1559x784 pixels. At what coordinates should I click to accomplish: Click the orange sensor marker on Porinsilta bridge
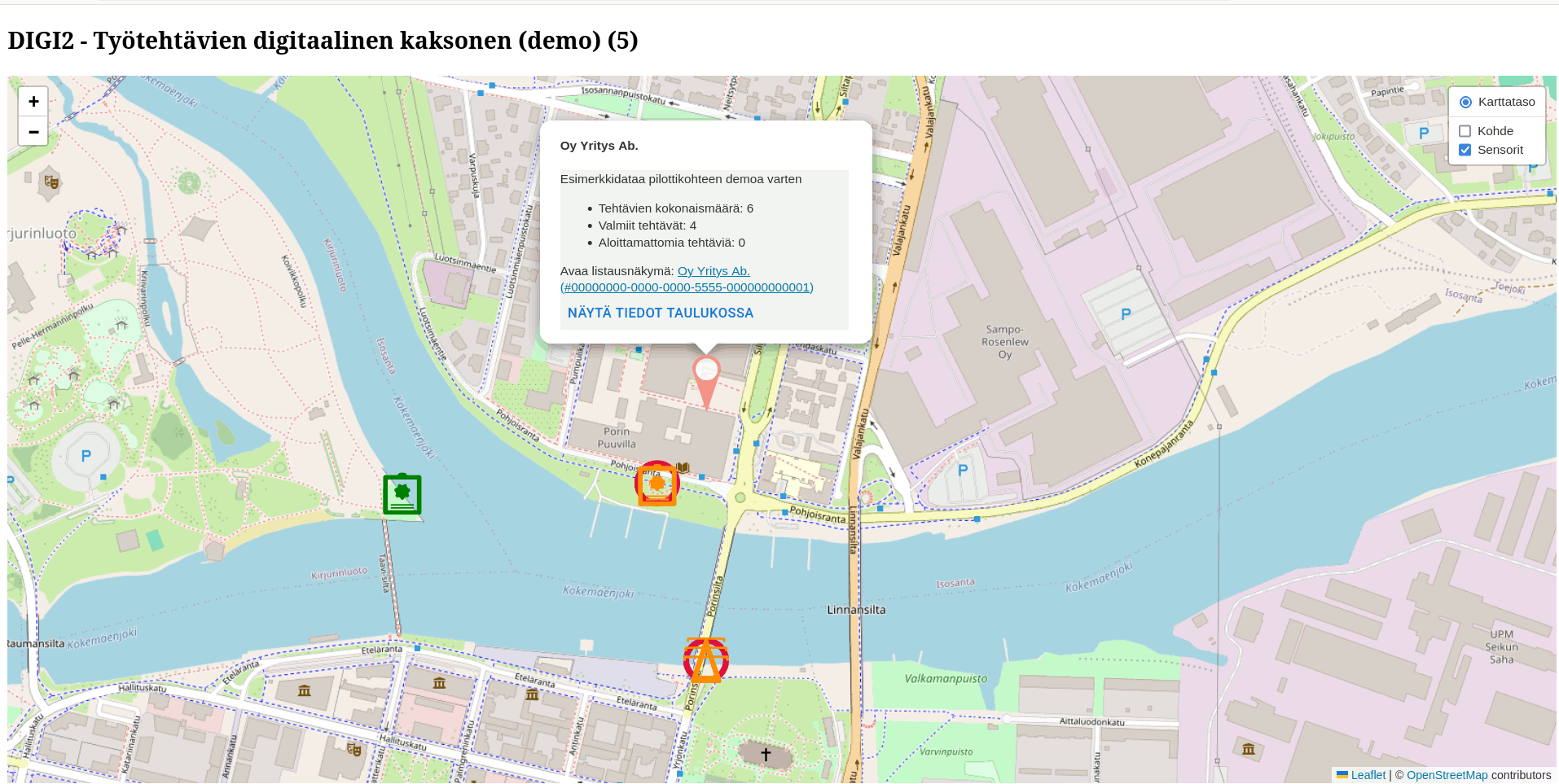705,660
